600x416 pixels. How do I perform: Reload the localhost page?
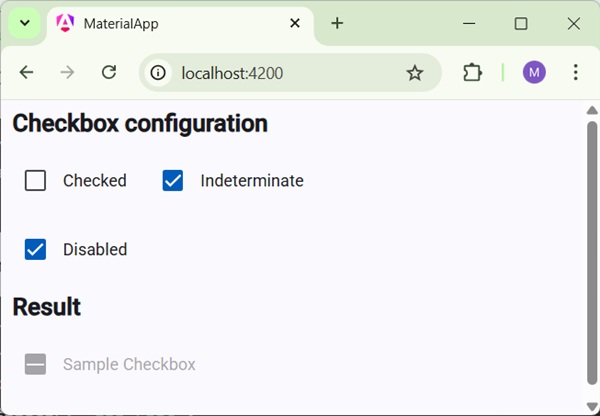click(110, 72)
